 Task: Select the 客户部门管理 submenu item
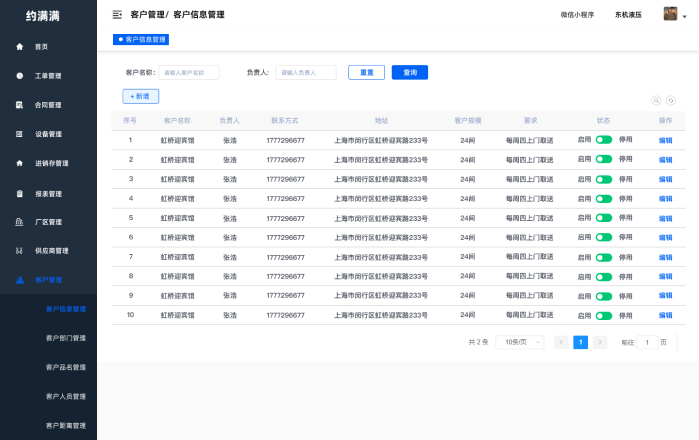pyautogui.click(x=66, y=338)
